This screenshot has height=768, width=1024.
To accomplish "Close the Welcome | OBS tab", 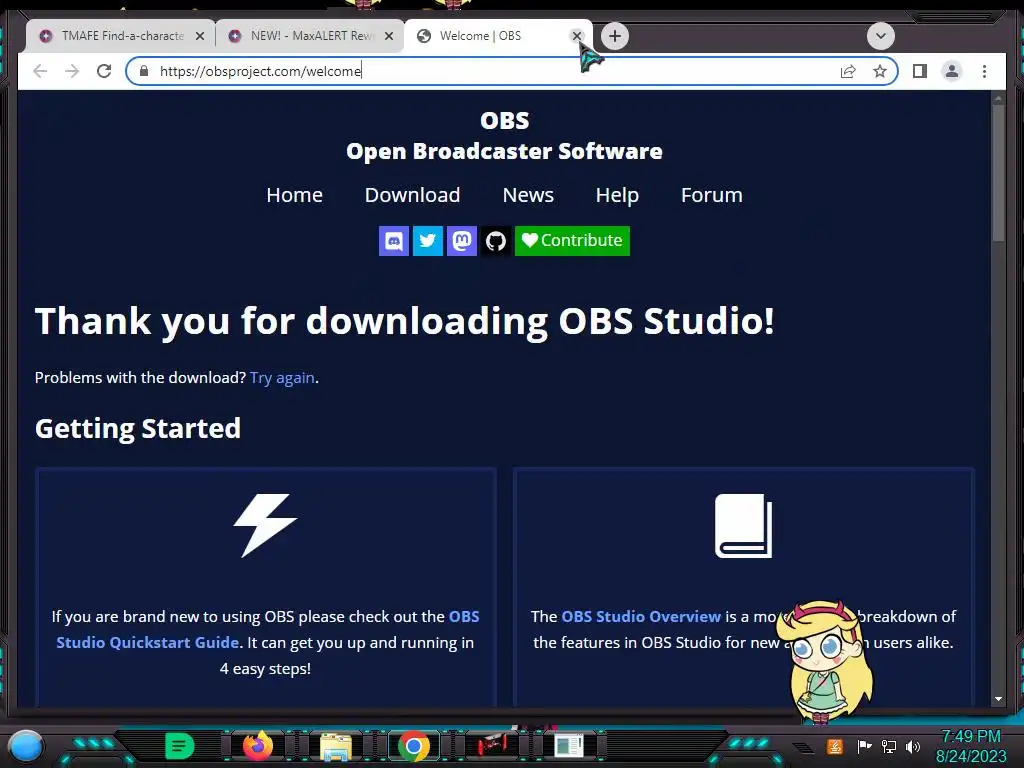I will (x=576, y=36).
